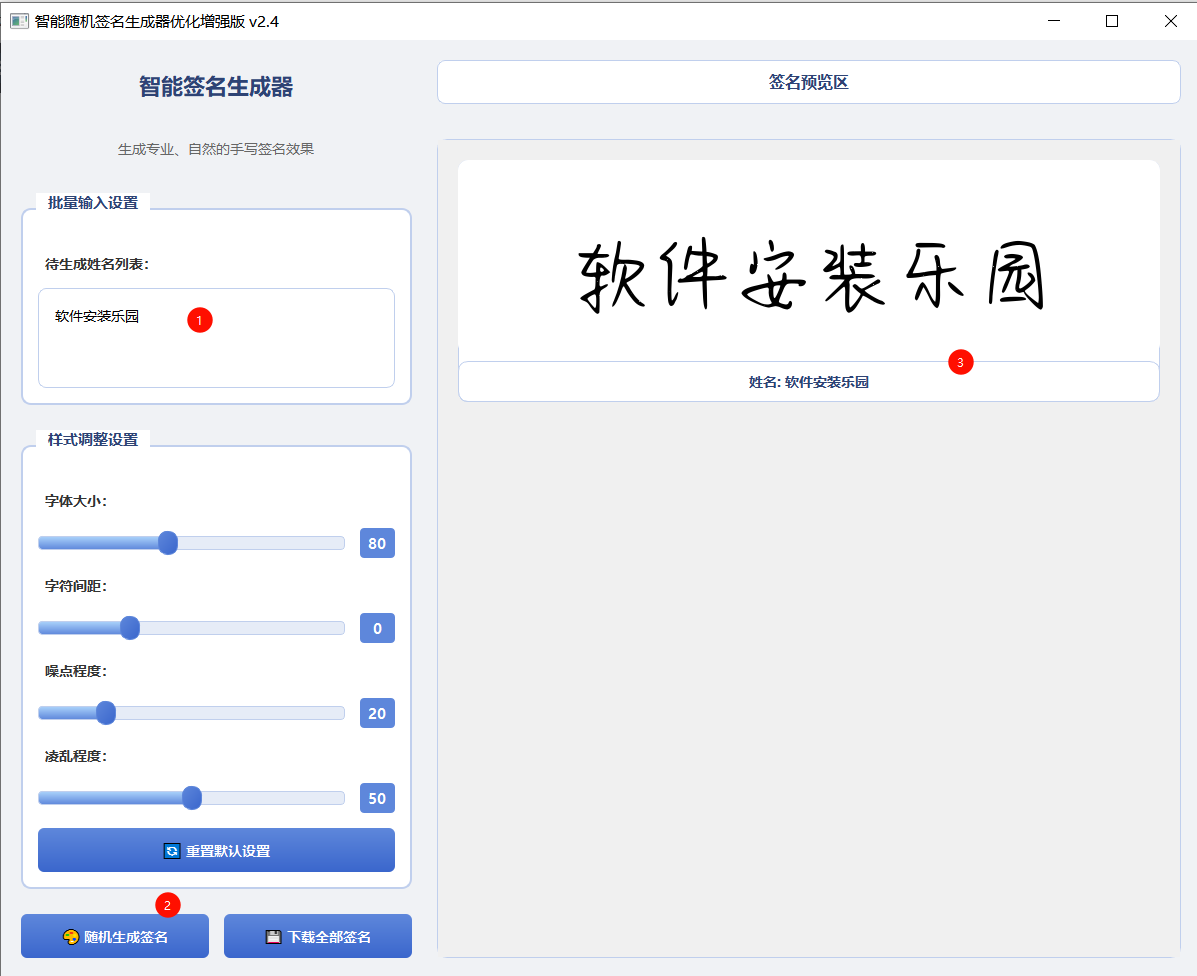1197x976 pixels.
Task: Click the 字符间距 slider handle
Action: click(x=130, y=628)
